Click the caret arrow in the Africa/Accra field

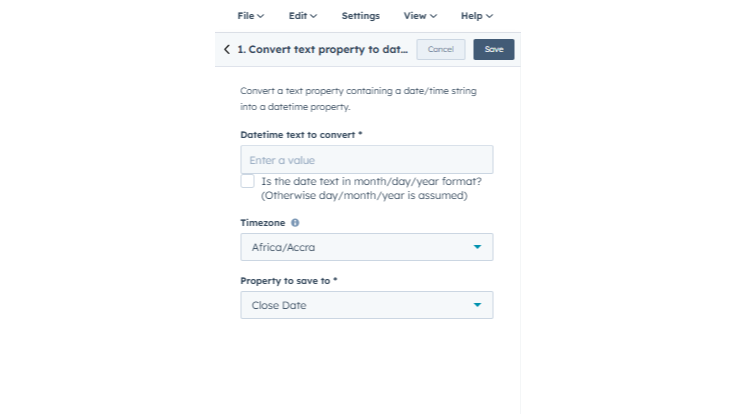tap(477, 247)
